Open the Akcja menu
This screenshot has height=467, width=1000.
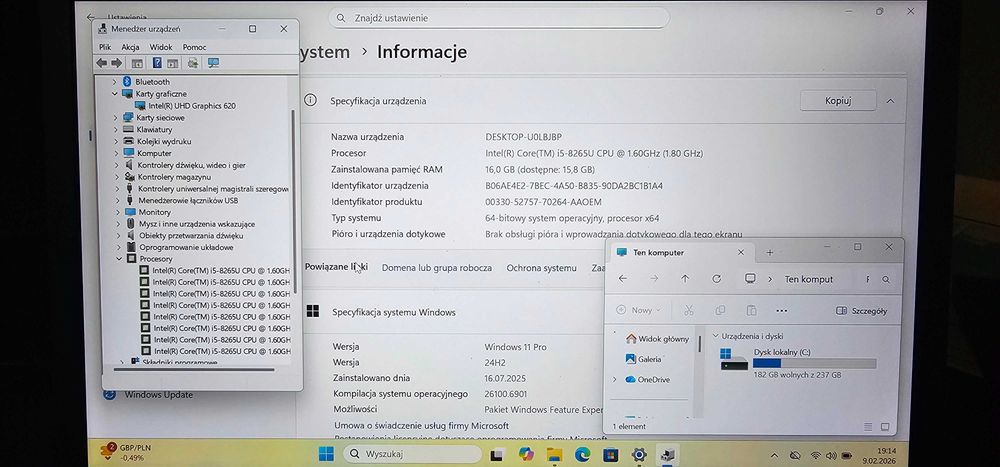point(130,47)
